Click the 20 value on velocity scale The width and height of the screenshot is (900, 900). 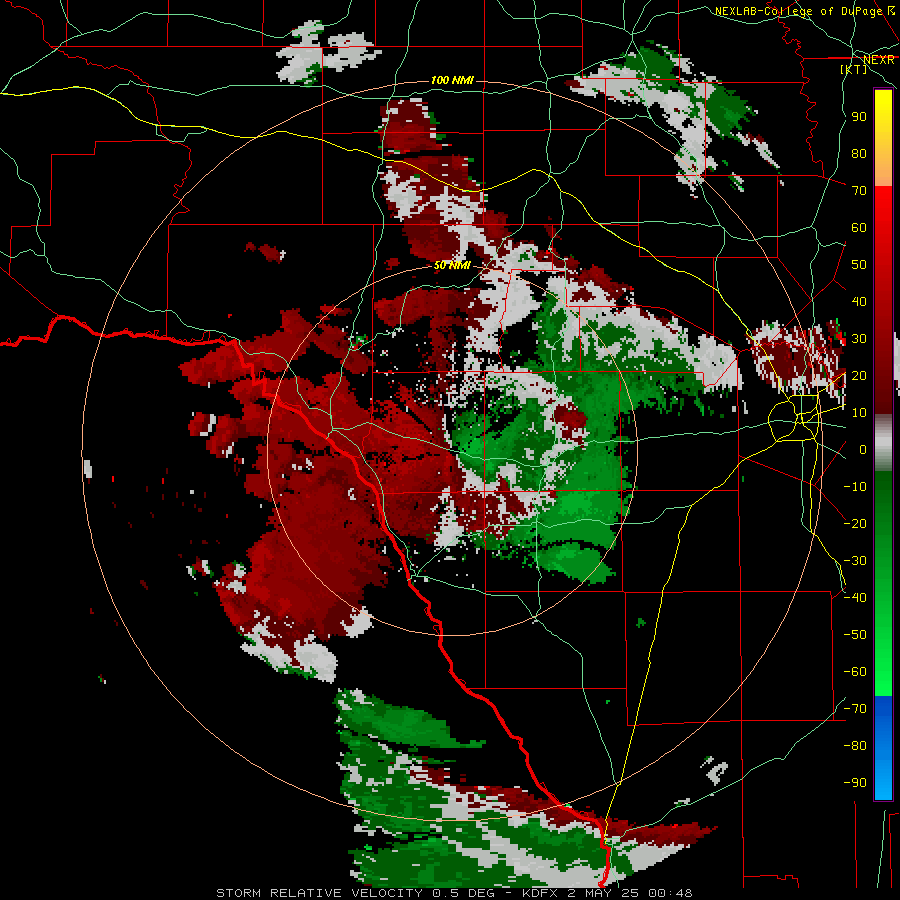(x=859, y=375)
